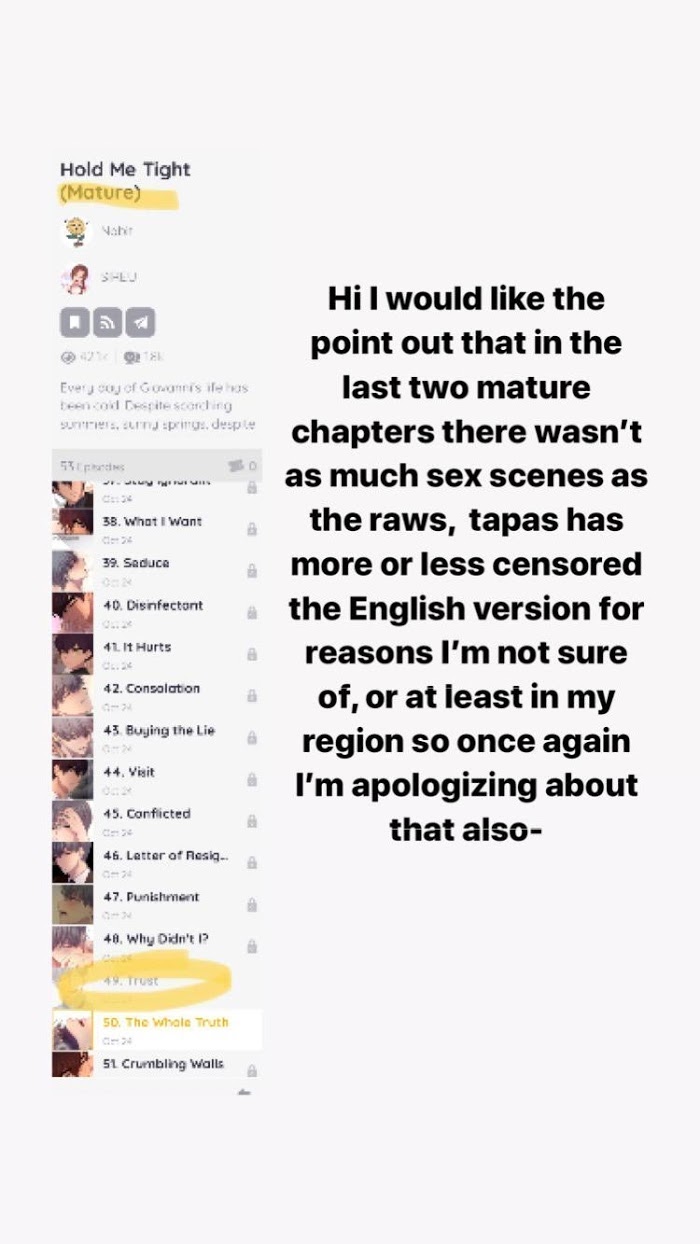The image size is (700, 1244).
Task: Open creator Nahir's flower avatar
Action: 74,231
